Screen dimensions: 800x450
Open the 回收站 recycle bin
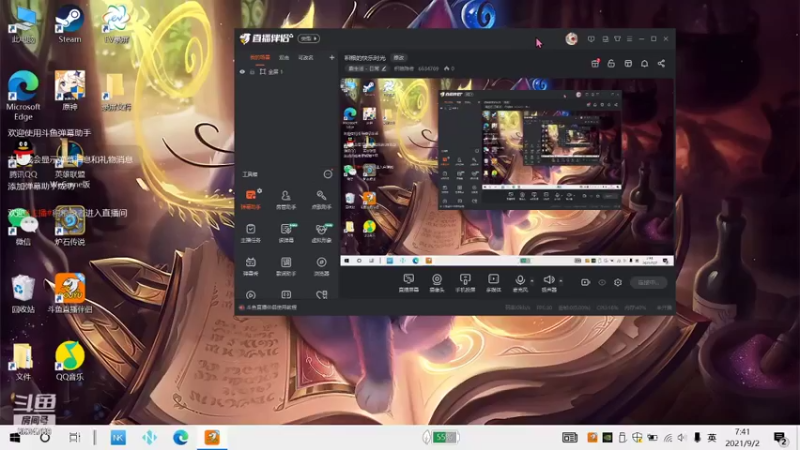[23, 292]
